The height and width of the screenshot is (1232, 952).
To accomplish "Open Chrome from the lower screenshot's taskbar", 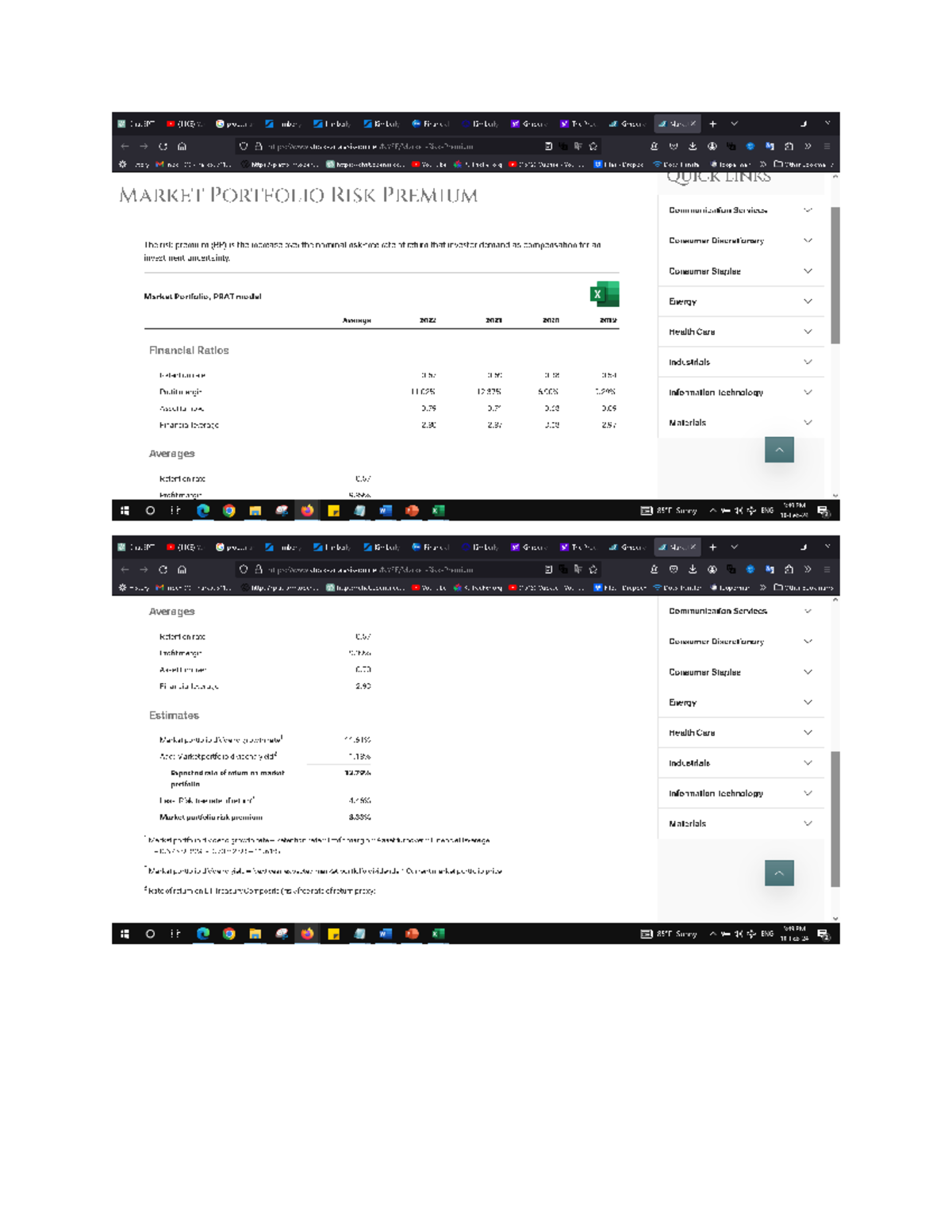I will point(229,934).
